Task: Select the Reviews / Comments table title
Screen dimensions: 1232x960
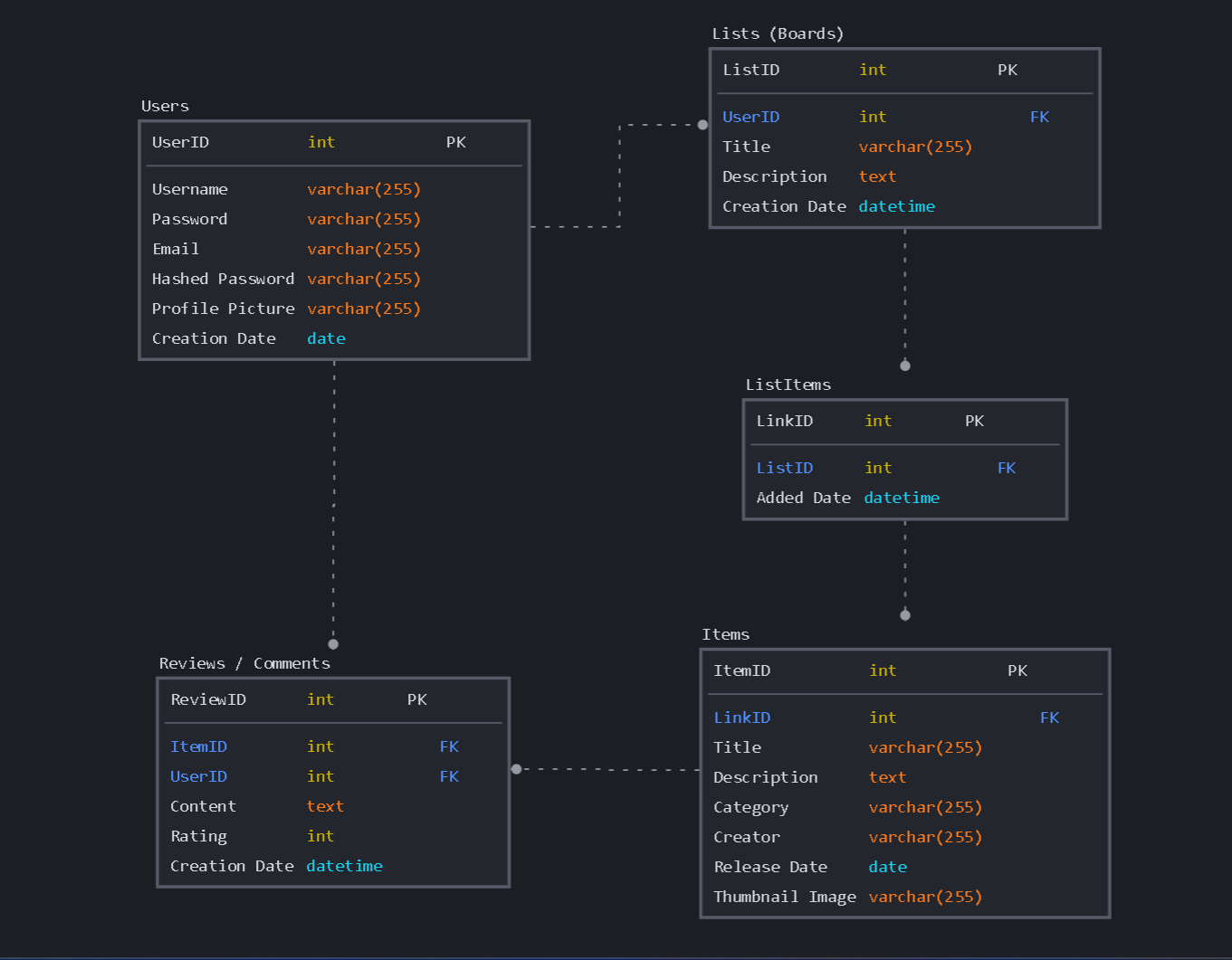Action: point(244,663)
